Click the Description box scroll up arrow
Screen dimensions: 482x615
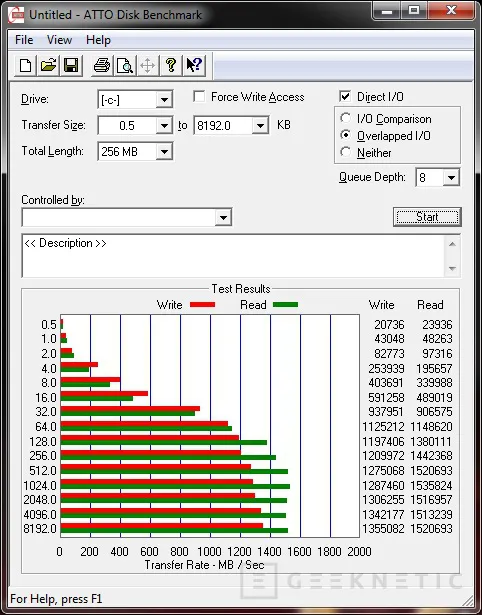(x=452, y=244)
